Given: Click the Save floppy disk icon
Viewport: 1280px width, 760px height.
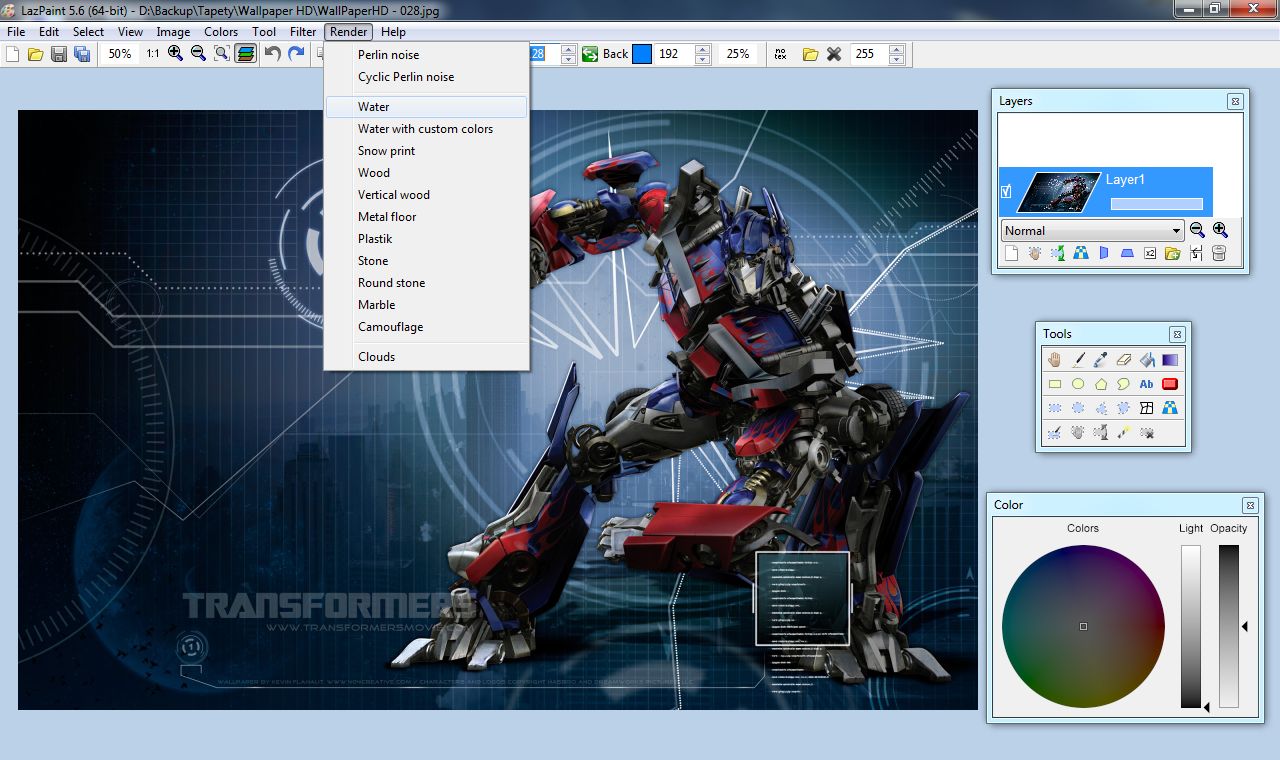Looking at the screenshot, I should point(59,54).
